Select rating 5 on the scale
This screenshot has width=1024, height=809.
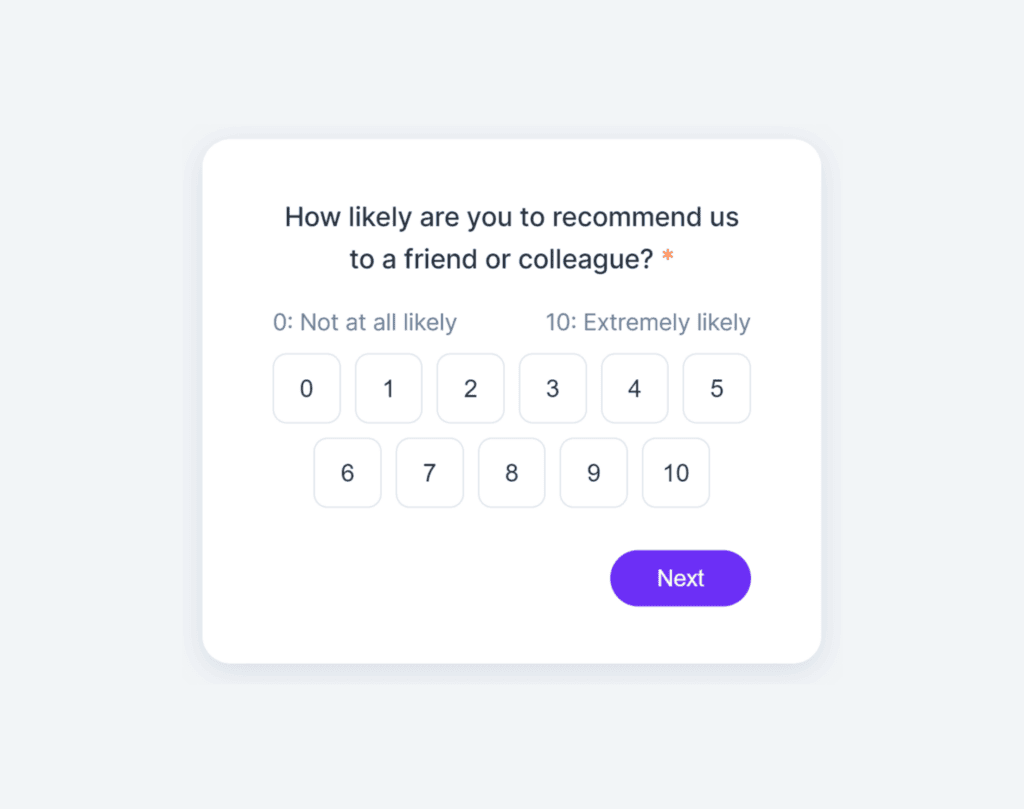click(716, 388)
